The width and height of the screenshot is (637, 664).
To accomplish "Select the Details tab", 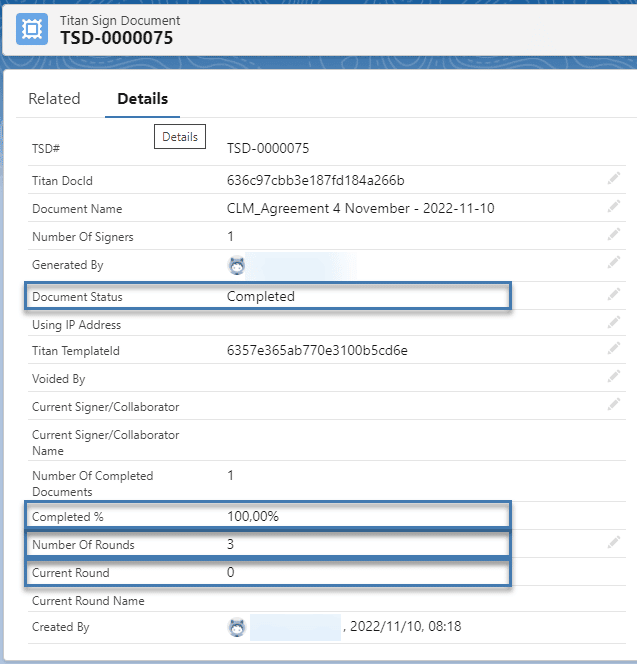I will [x=142, y=99].
